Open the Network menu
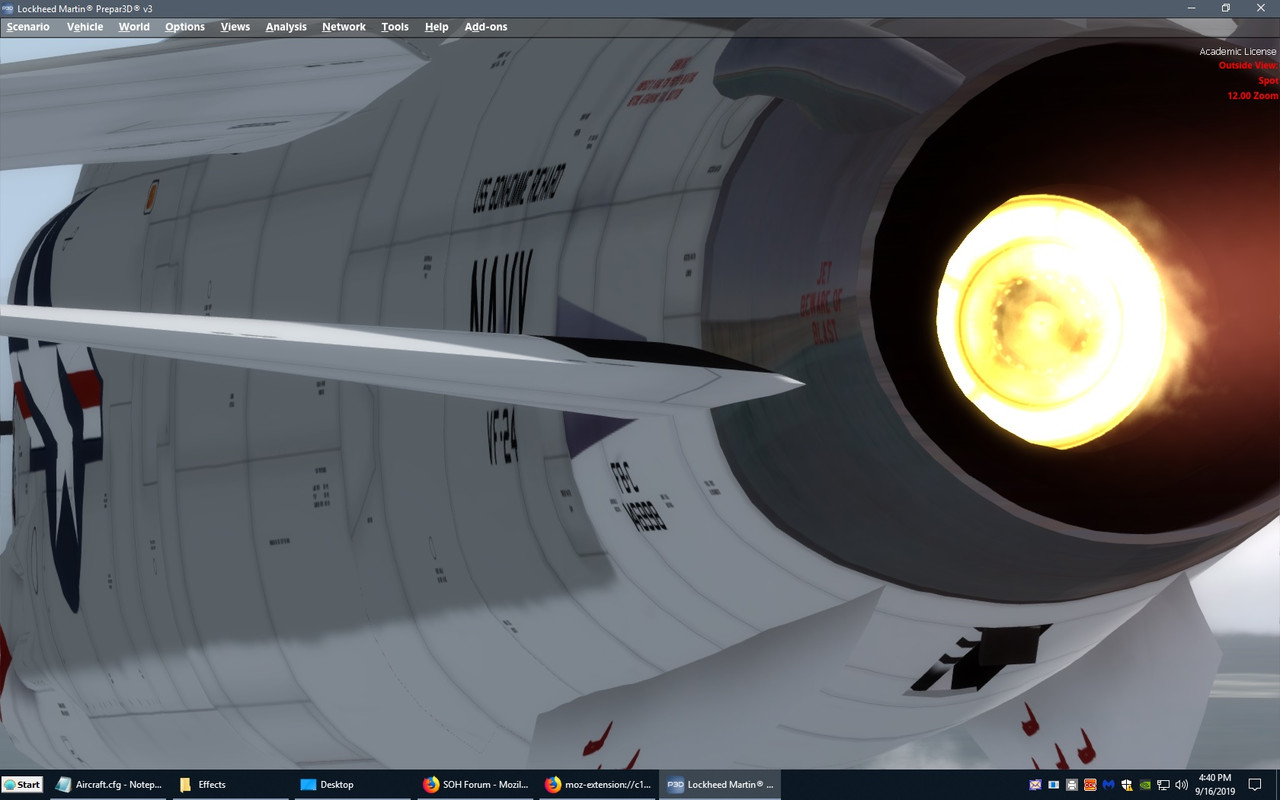 click(x=344, y=27)
